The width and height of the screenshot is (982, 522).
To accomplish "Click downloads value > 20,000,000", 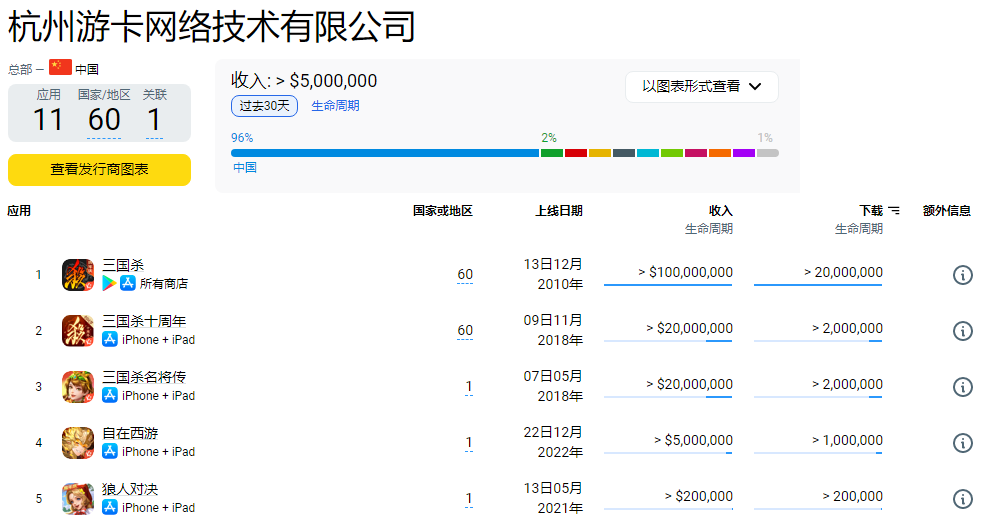I will coord(843,272).
